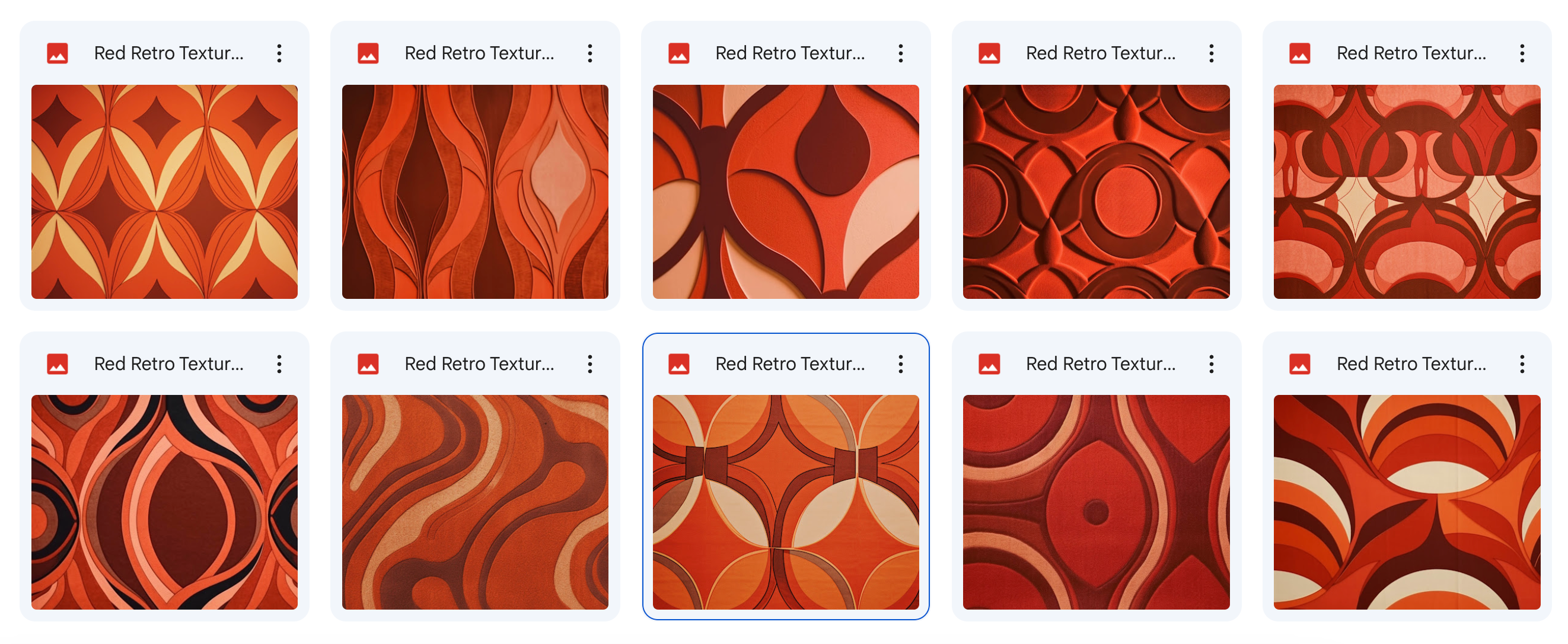This screenshot has width=1568, height=644.
Task: Click the file name on the diamond-pattern card
Action: (x=169, y=53)
